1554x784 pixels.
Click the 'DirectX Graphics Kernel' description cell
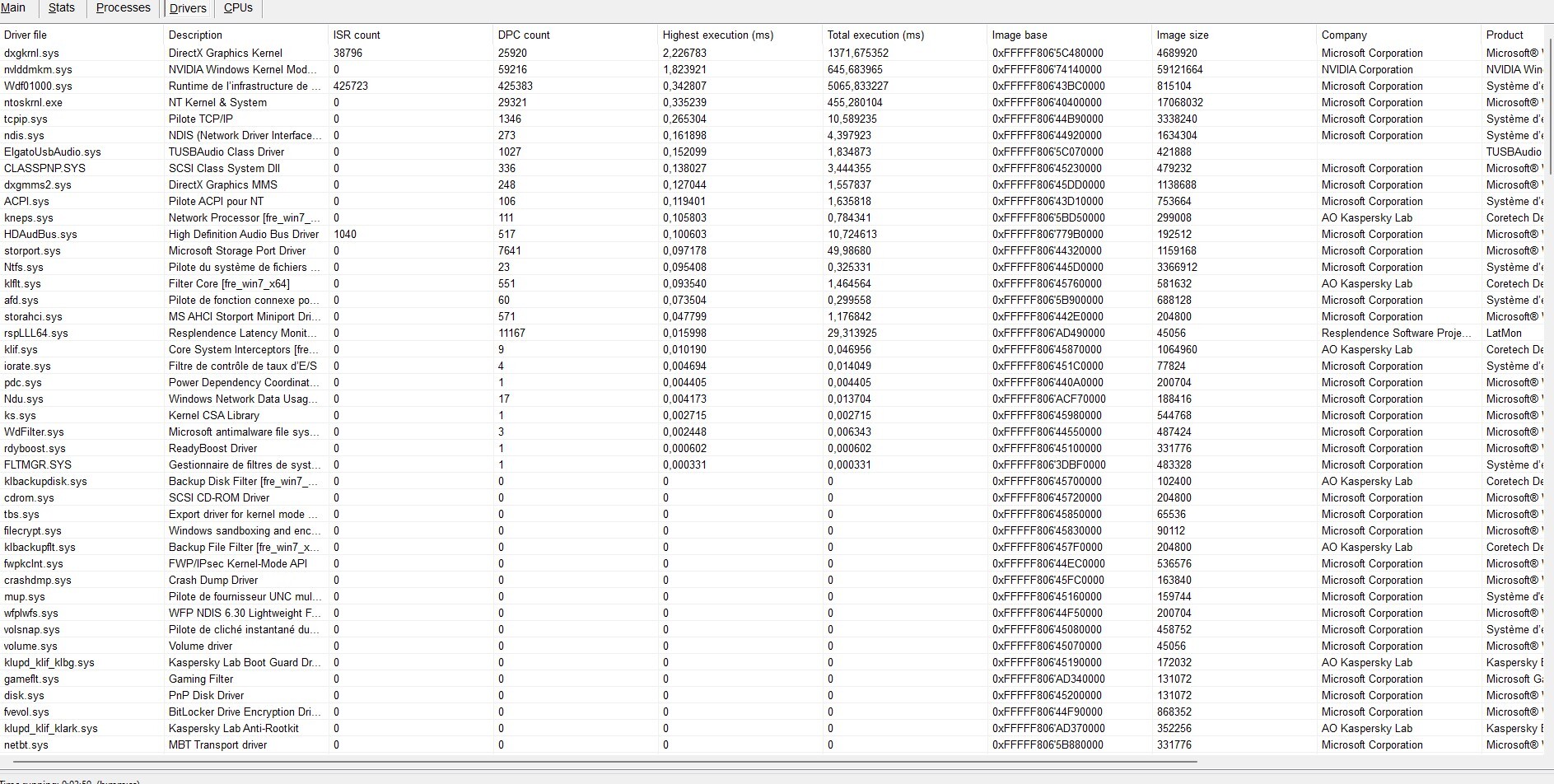click(x=226, y=53)
